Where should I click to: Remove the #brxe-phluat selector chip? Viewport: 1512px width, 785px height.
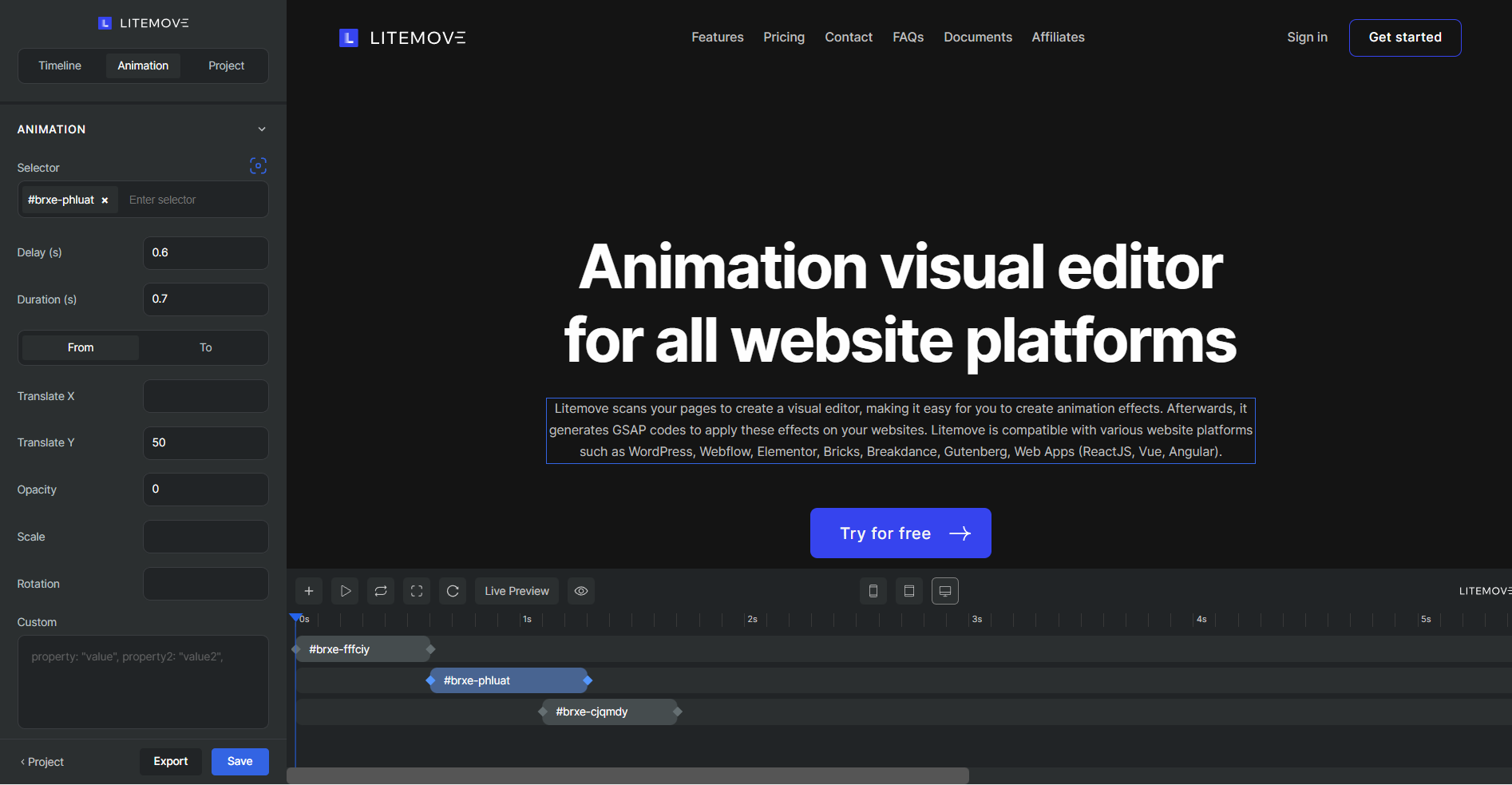click(105, 200)
